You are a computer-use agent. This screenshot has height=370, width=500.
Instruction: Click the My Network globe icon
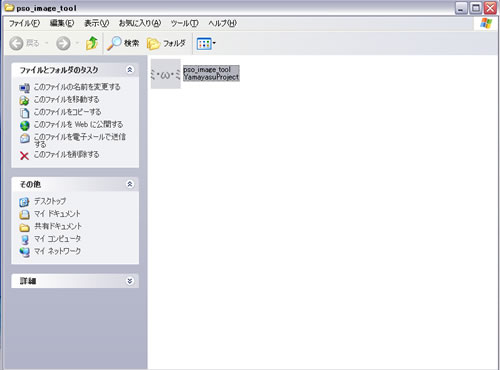24,252
